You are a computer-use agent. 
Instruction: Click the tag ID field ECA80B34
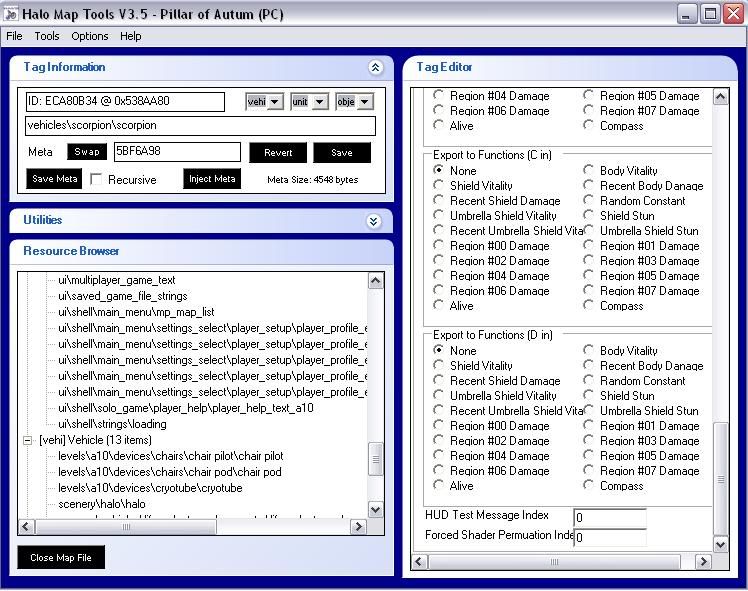(125, 102)
